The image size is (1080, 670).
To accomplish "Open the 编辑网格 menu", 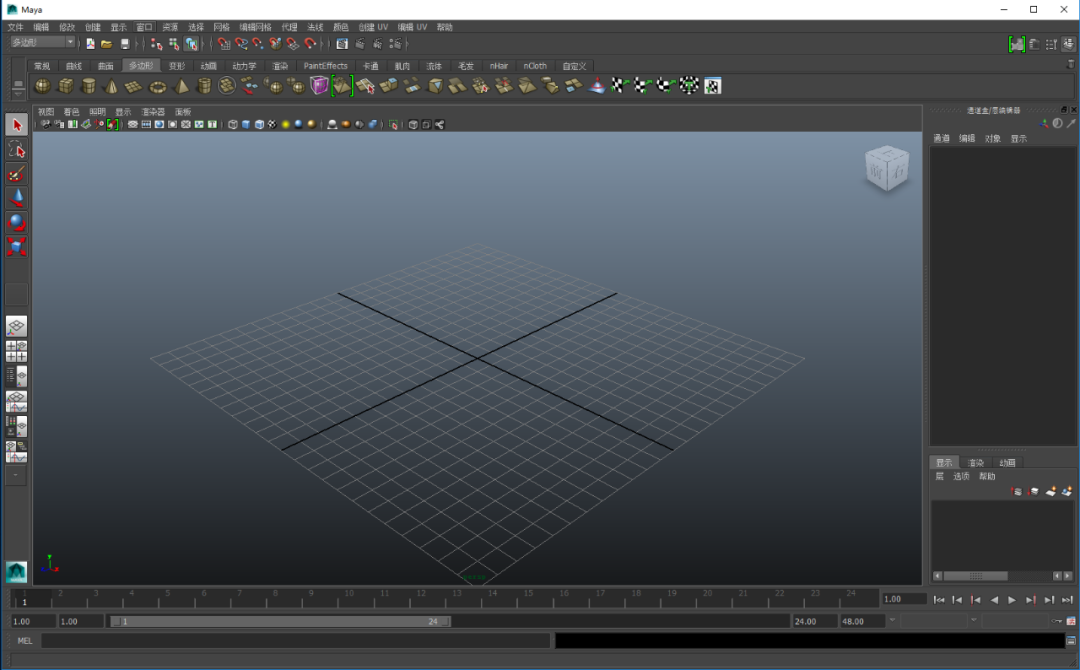I will (256, 27).
